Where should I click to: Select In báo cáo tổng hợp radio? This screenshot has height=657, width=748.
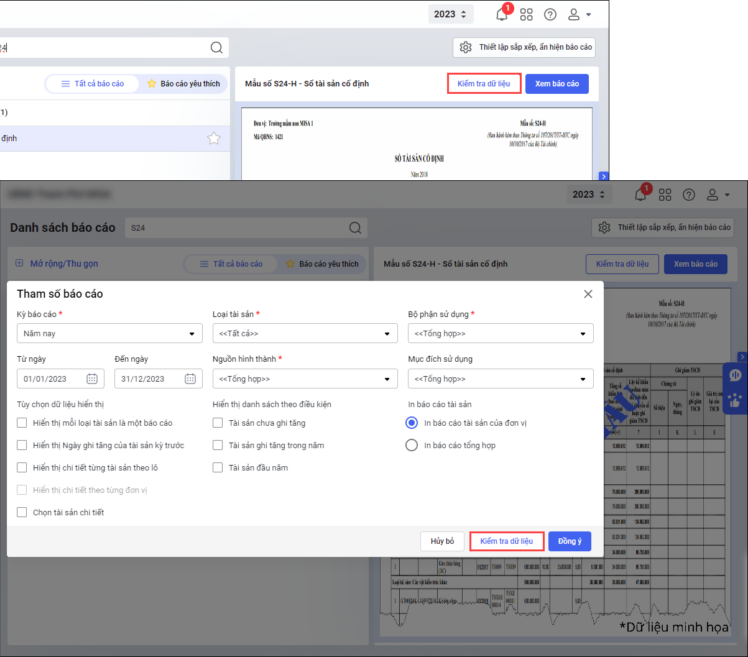click(412, 445)
